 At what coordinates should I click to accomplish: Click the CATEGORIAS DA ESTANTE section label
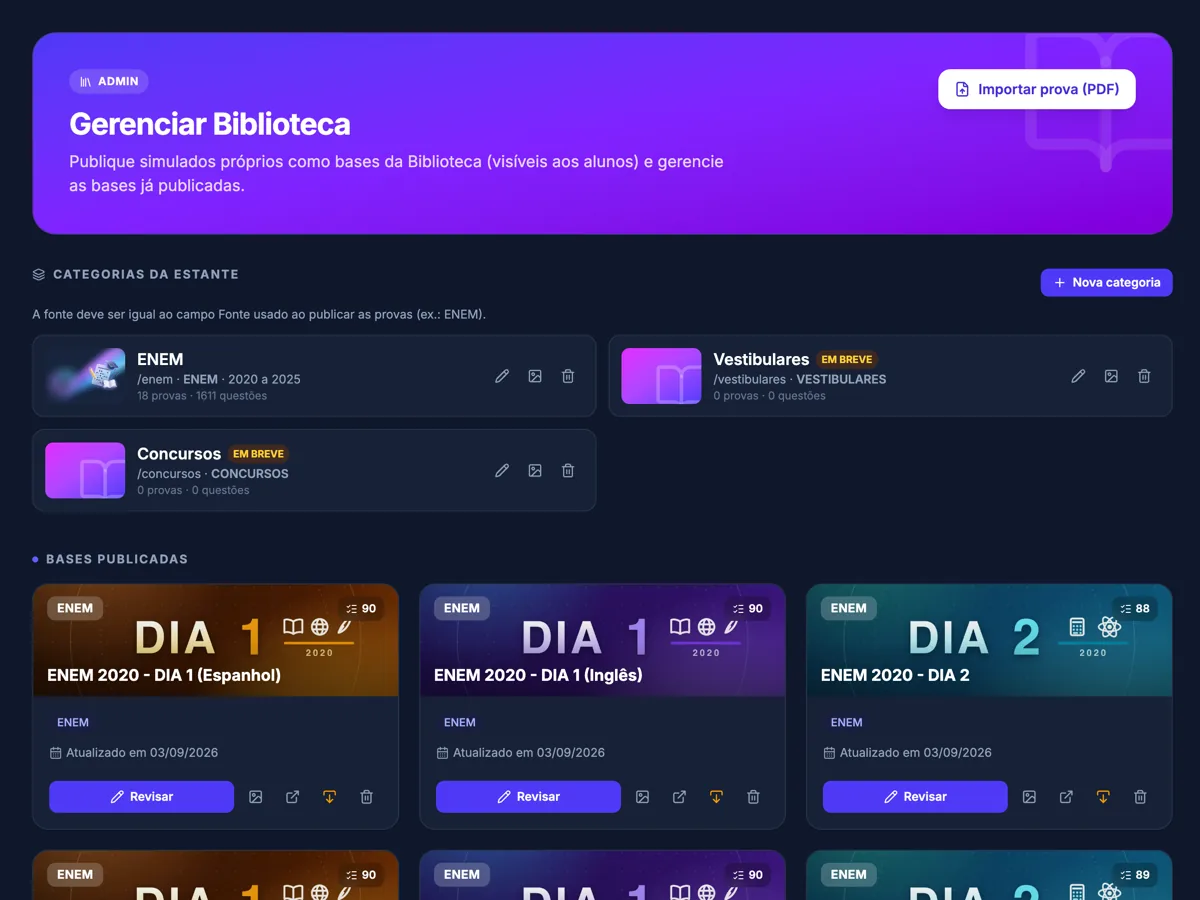click(146, 274)
